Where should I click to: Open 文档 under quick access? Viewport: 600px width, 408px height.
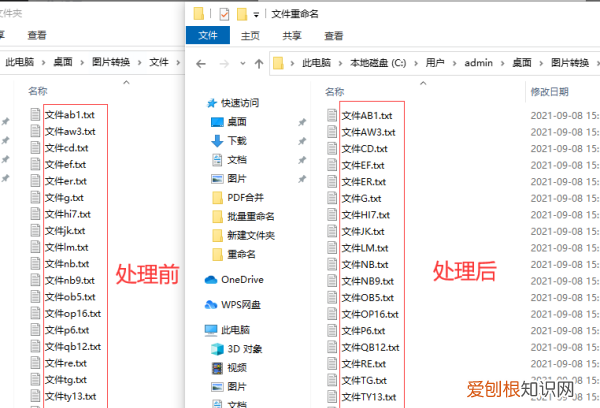pos(237,160)
